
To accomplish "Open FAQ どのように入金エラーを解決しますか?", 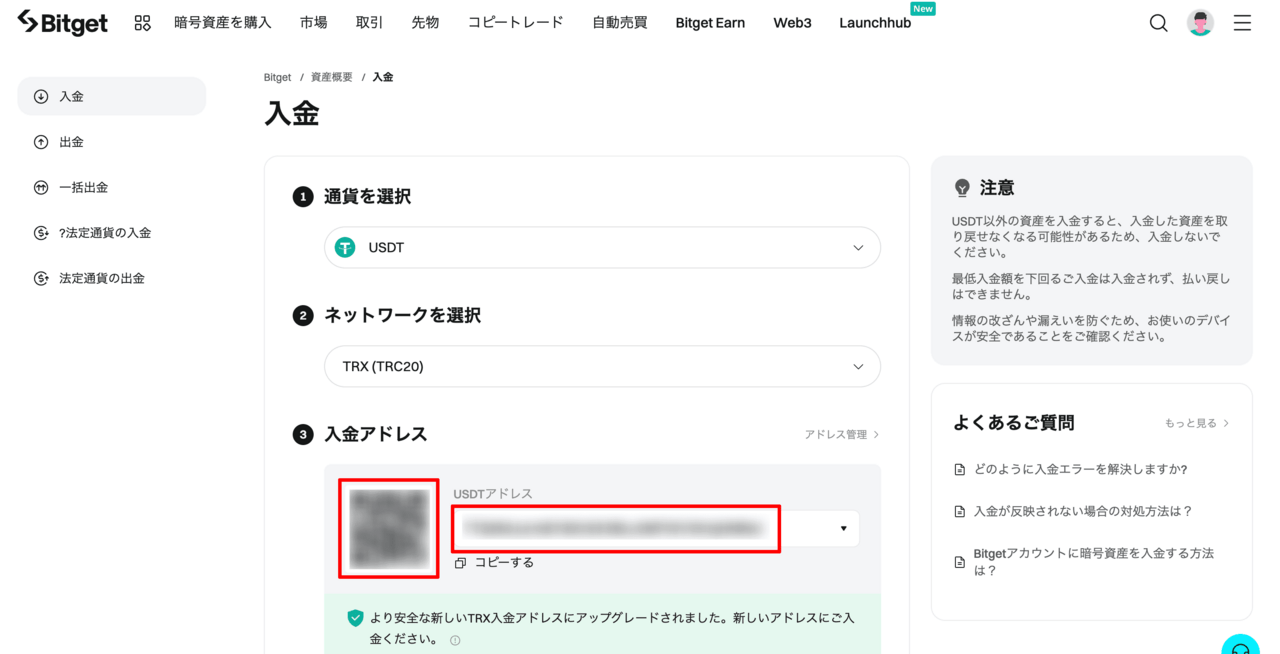I will point(1080,469).
